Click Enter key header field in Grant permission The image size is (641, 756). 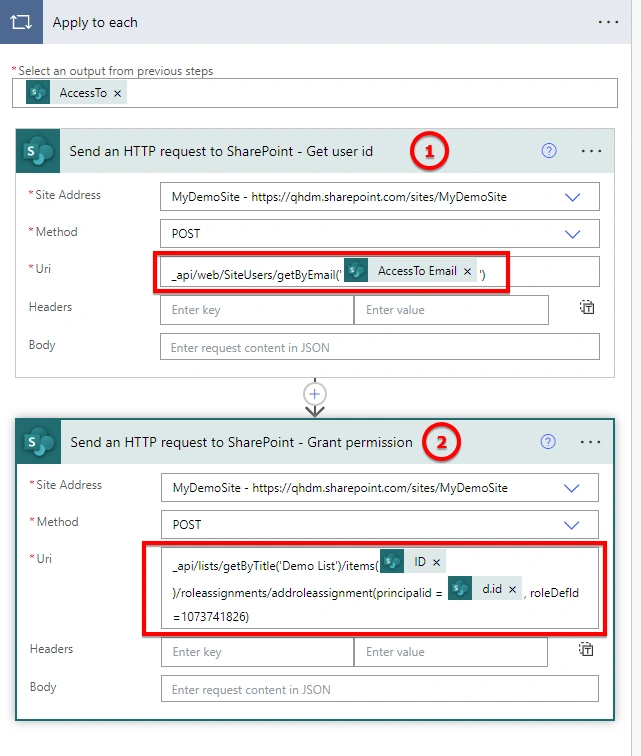(257, 652)
